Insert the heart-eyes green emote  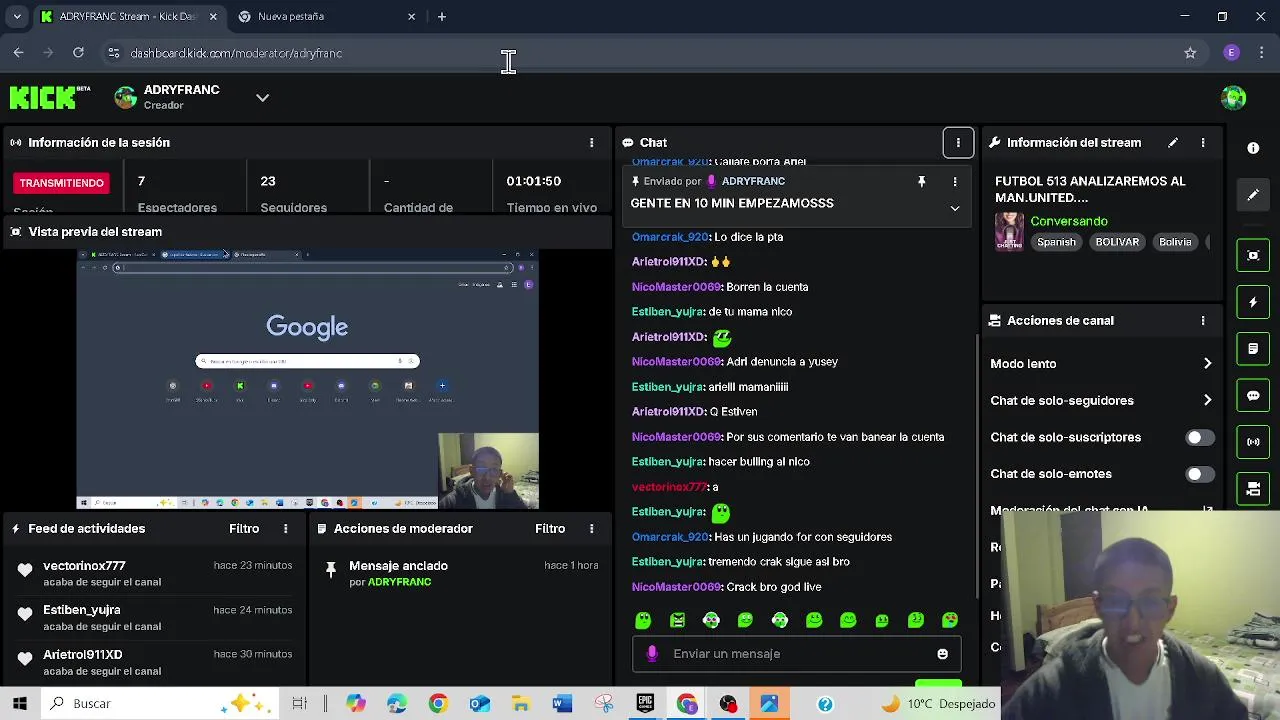(950, 620)
